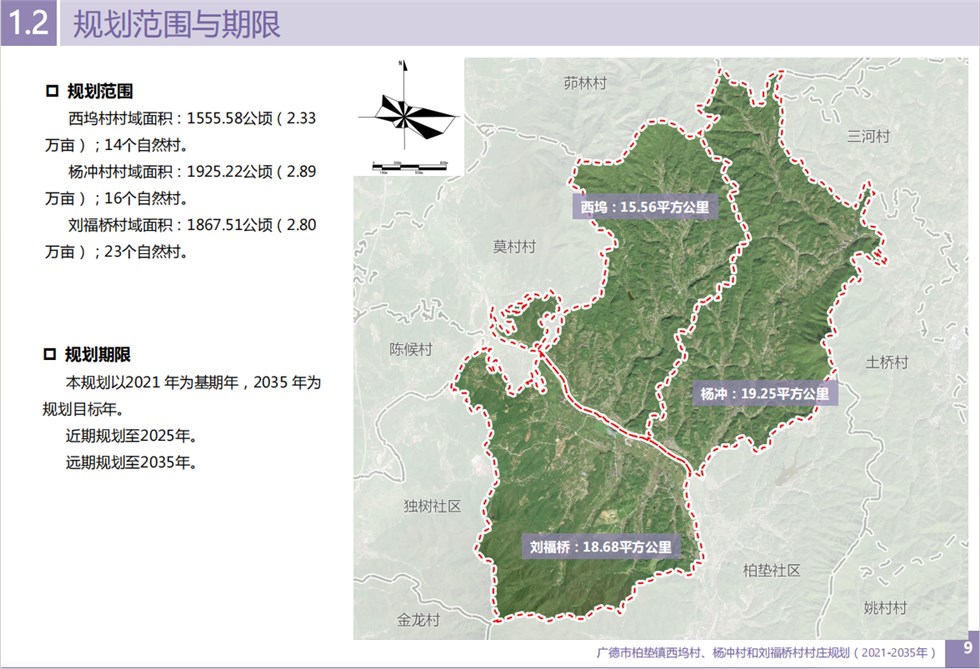
Task: Click the 1.2 section number box
Action: 27,23
